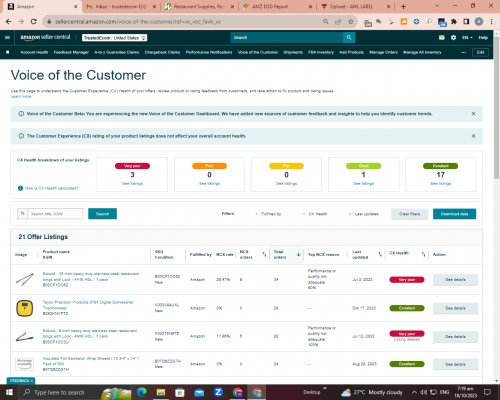Click the Clear filters button

point(410,214)
